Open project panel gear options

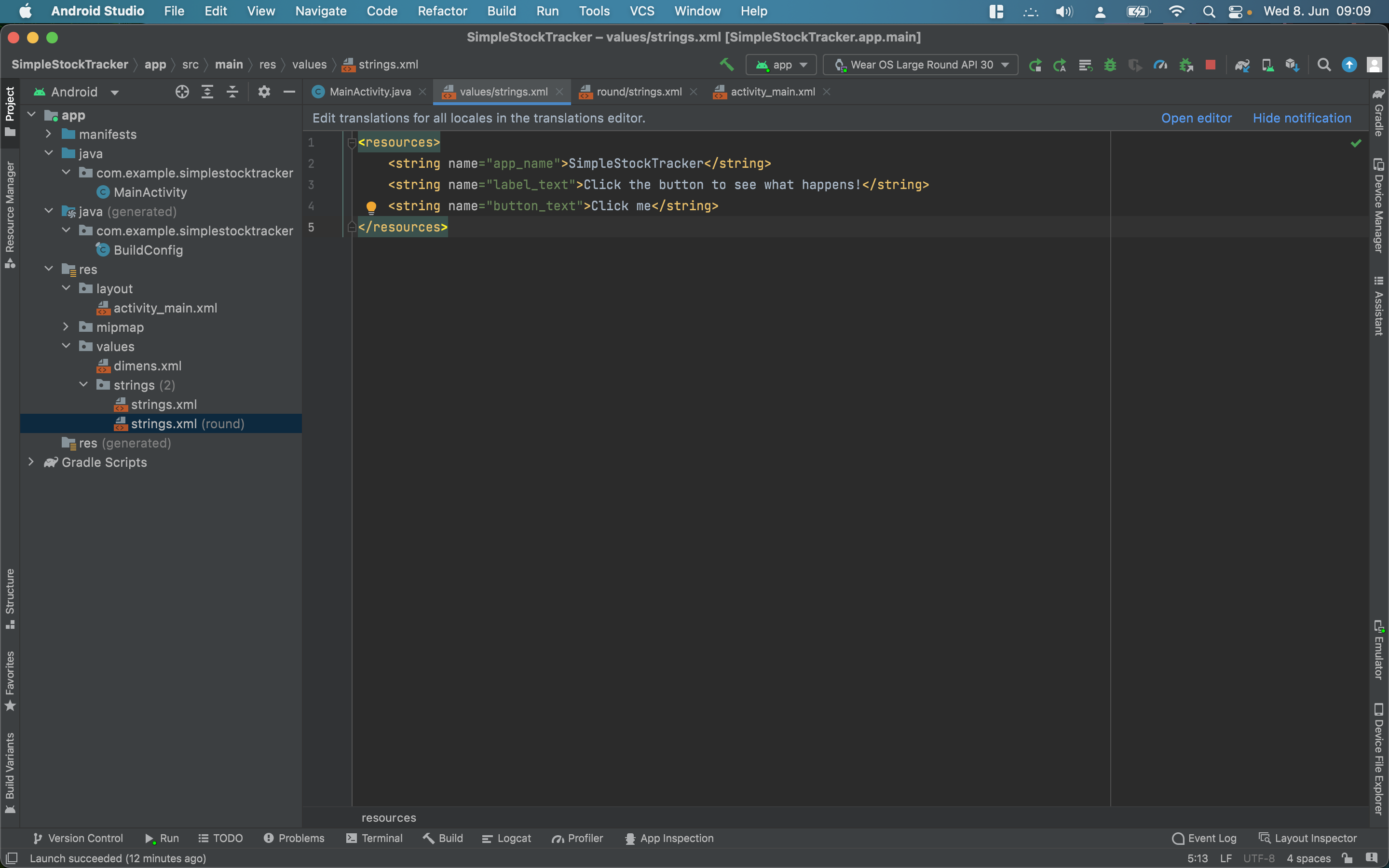[263, 92]
